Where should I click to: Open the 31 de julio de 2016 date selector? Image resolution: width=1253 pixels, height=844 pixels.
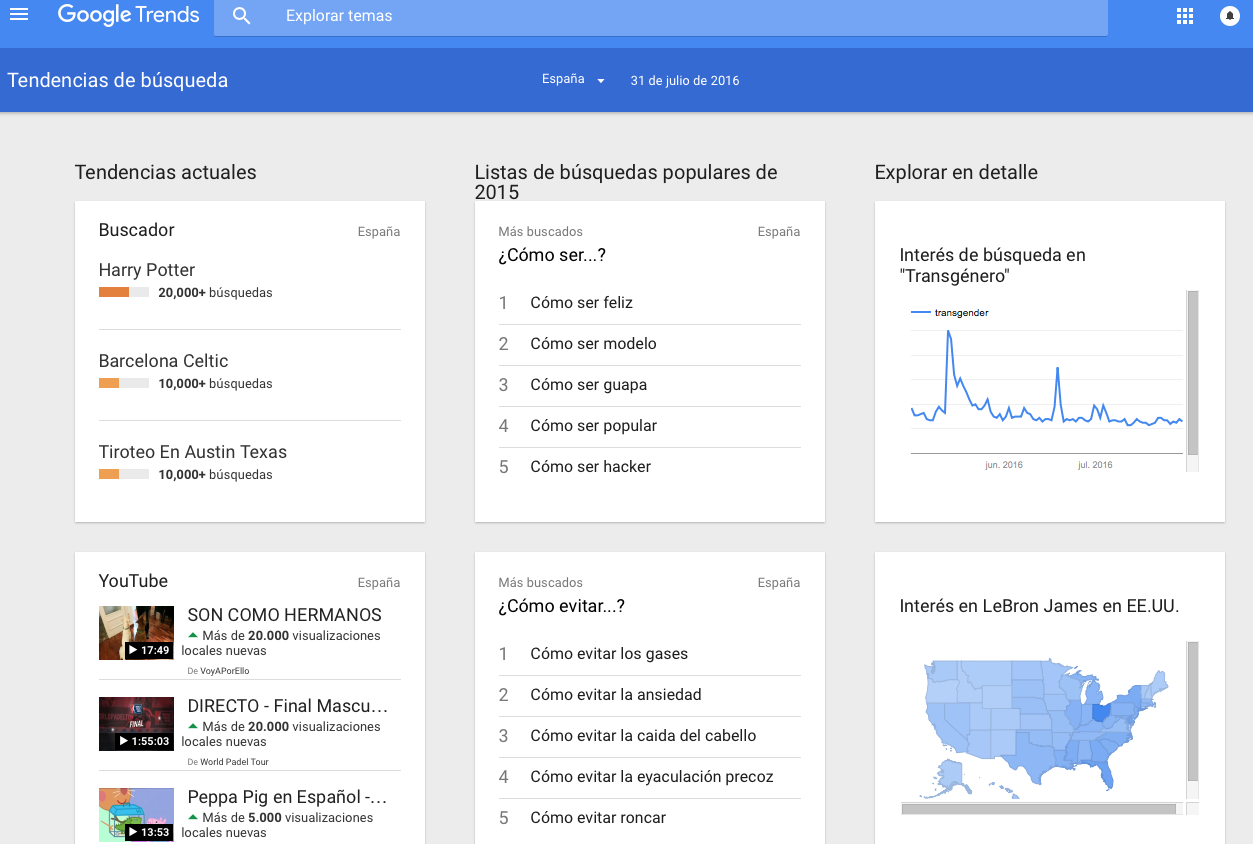(684, 81)
